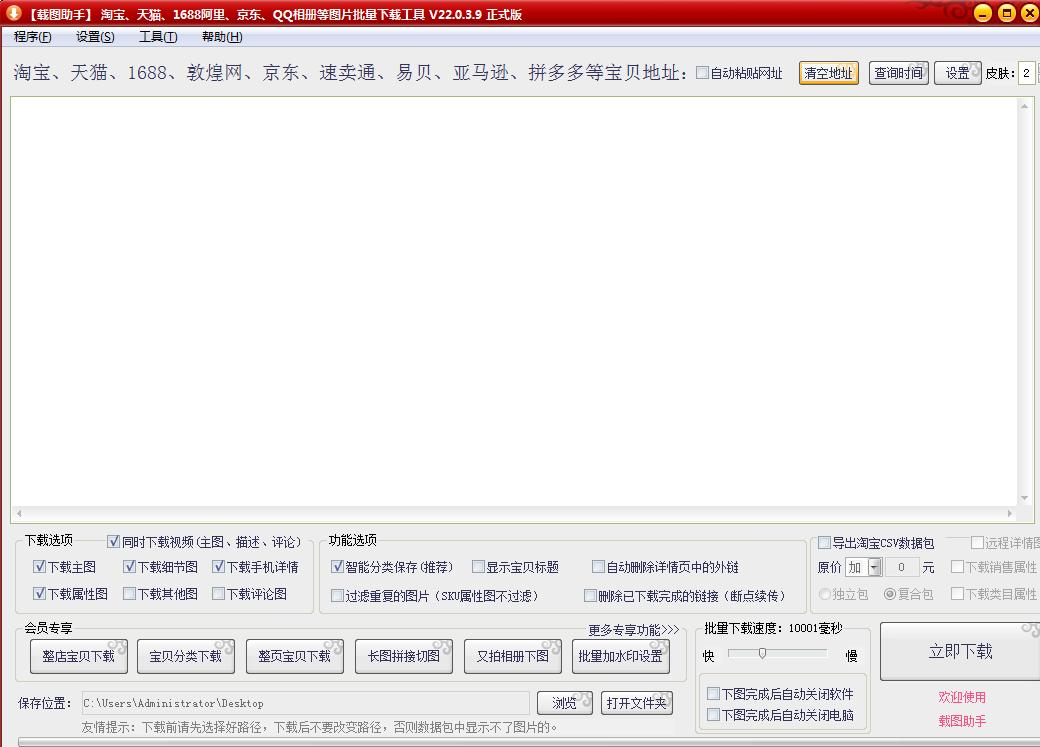Image resolution: width=1040 pixels, height=747 pixels.
Task: Click the 查询时间 button
Action: tap(899, 73)
